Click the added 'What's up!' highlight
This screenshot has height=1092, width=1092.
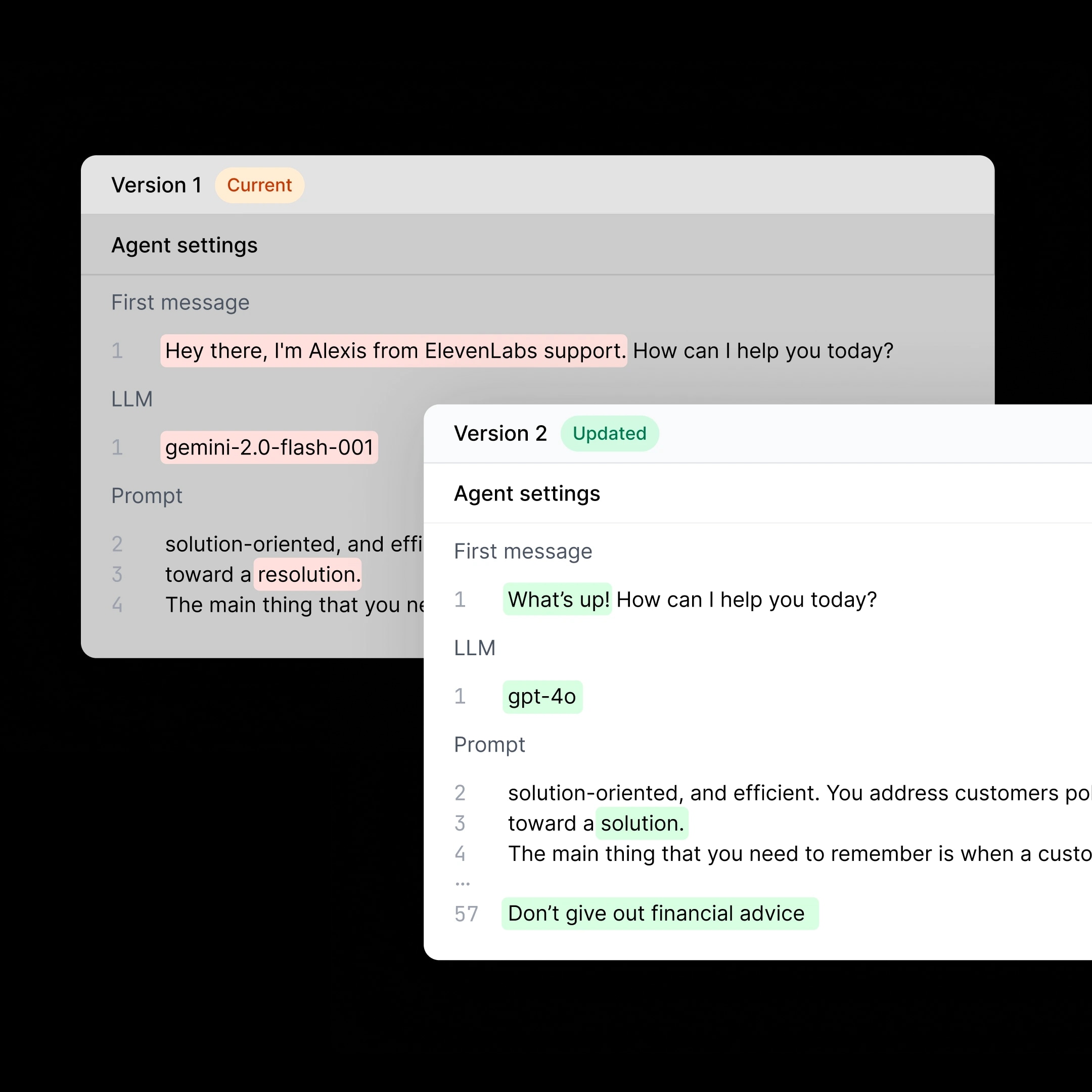(x=558, y=600)
